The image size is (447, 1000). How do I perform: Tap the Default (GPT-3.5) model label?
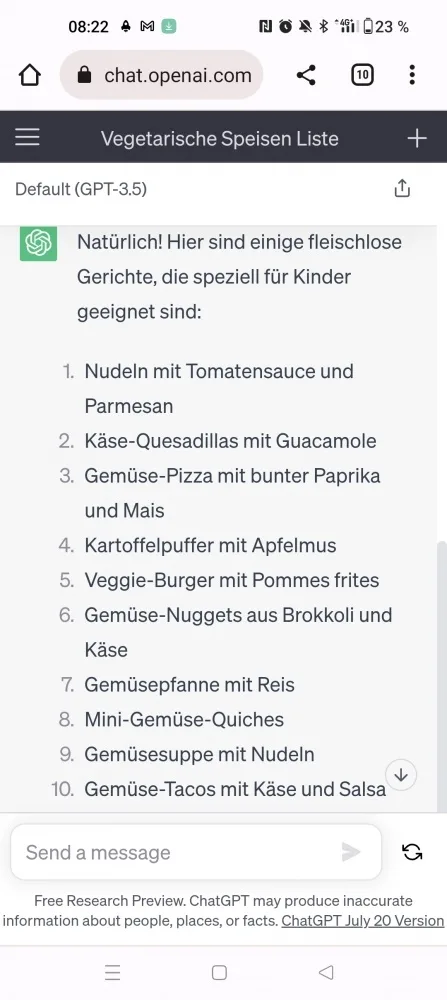click(x=81, y=189)
